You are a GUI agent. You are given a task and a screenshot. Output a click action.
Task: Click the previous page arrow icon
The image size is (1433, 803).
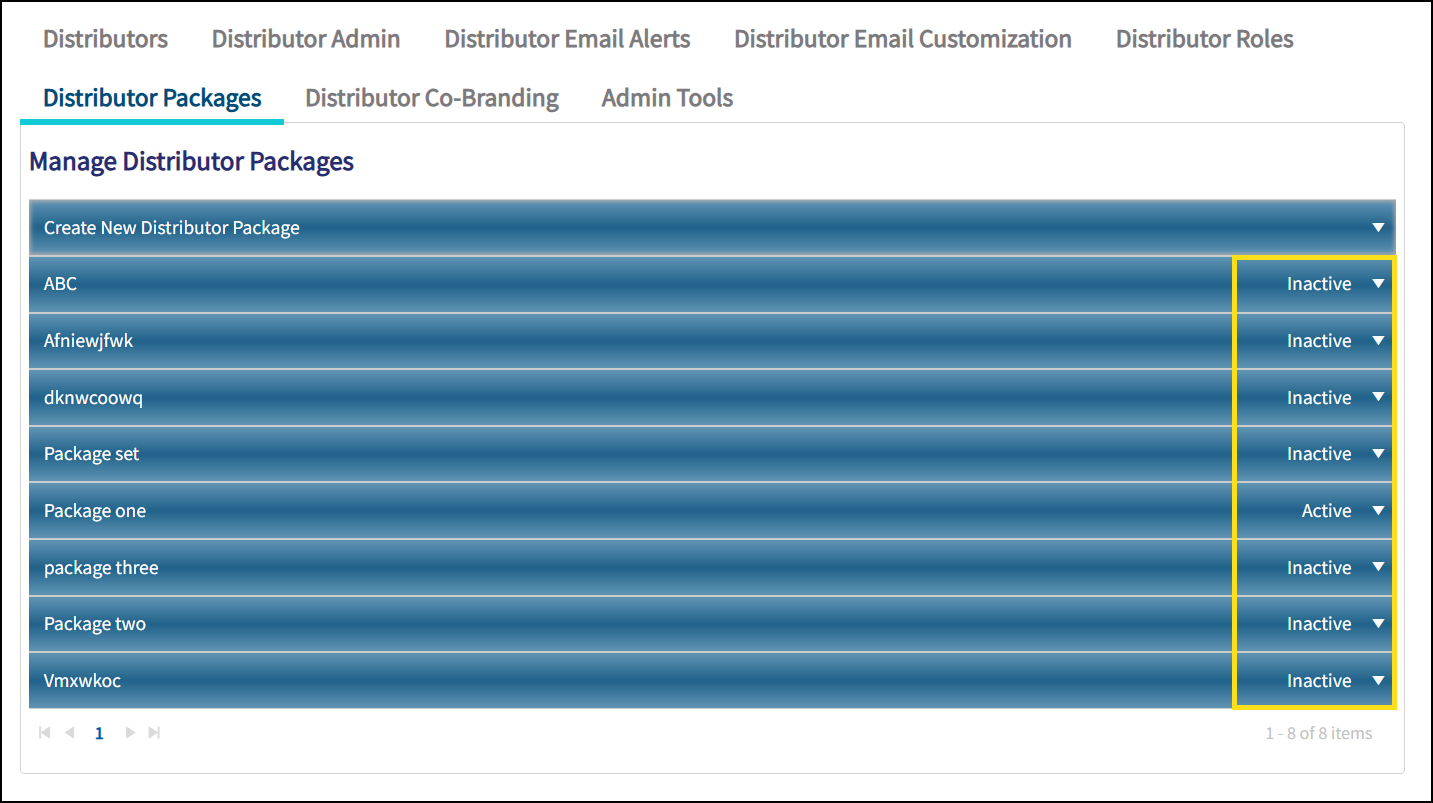70,733
